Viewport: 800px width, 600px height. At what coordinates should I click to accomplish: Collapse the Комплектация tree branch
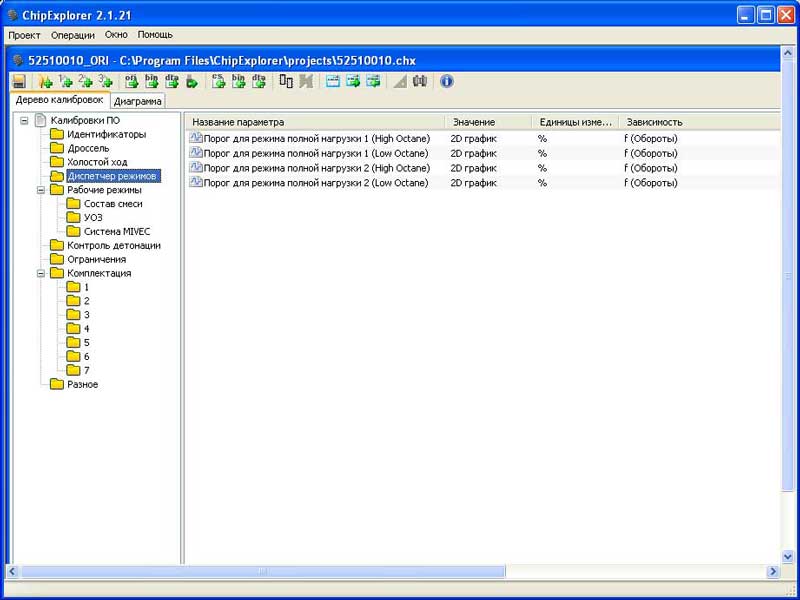pos(41,273)
